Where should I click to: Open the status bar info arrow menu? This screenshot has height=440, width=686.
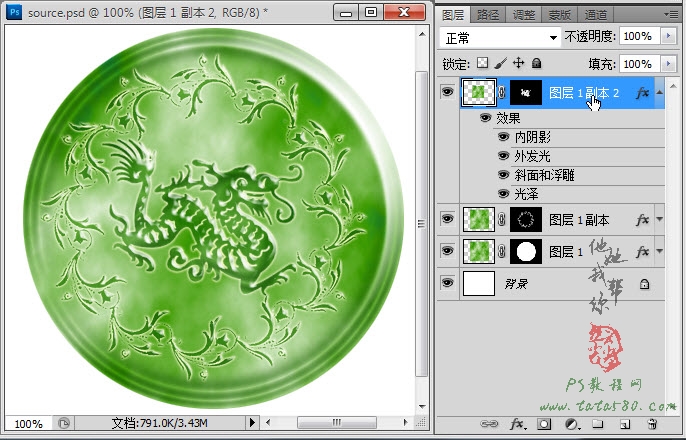pos(252,423)
